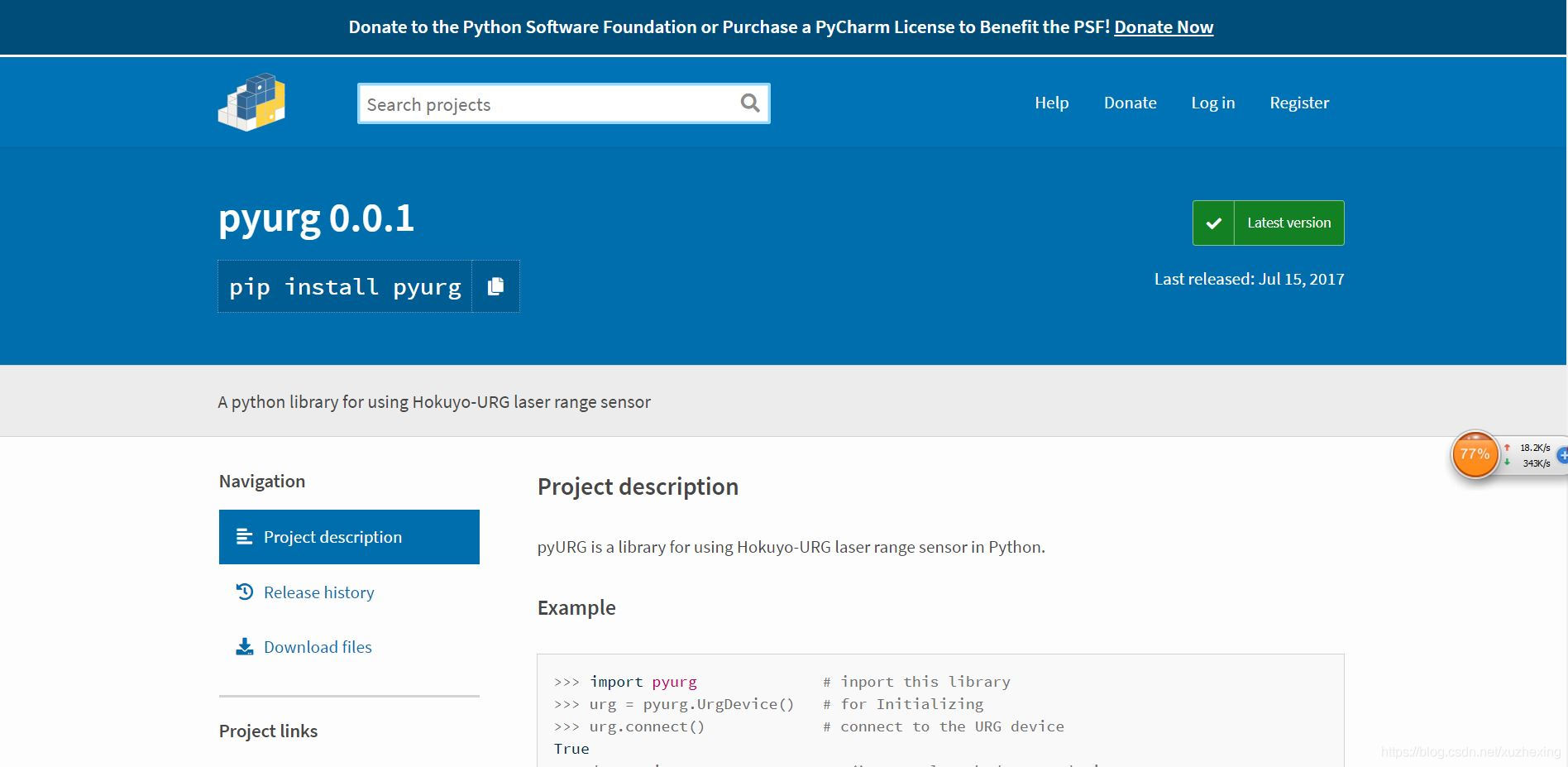The image size is (1568, 767).
Task: Focus the Search projects input field
Action: pos(564,103)
